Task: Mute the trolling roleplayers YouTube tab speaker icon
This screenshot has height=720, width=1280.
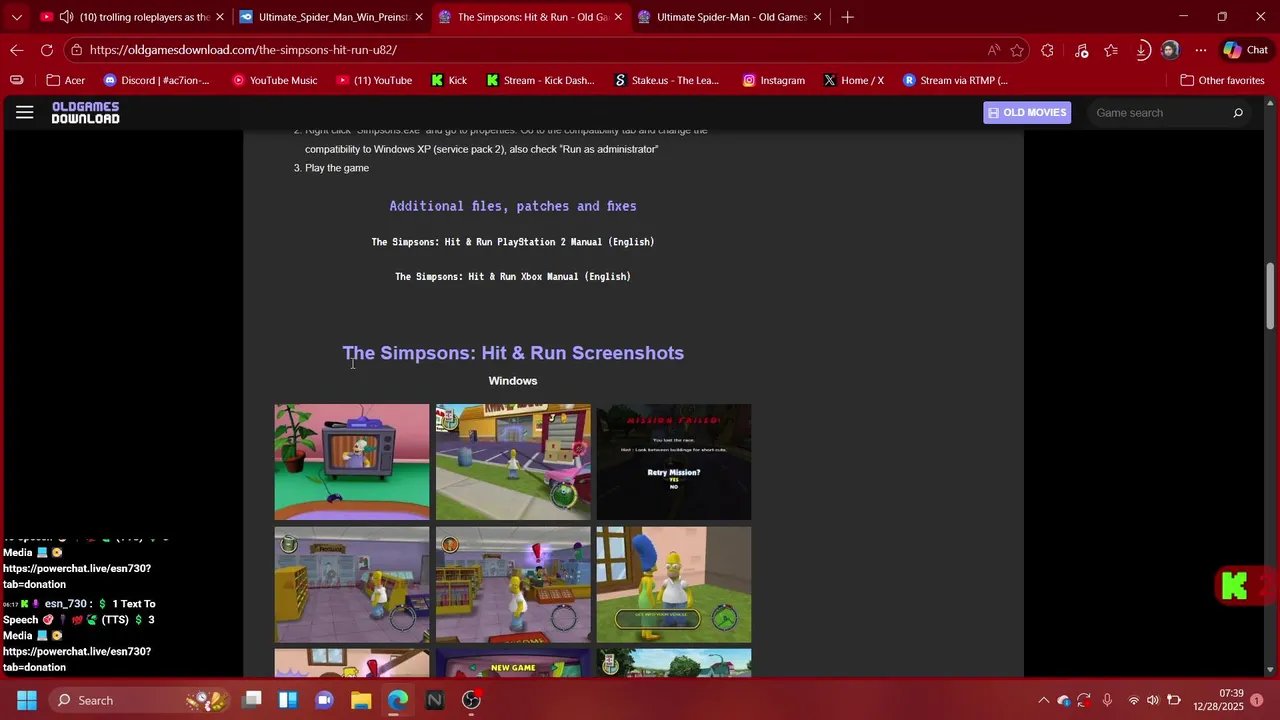Action: (x=66, y=17)
